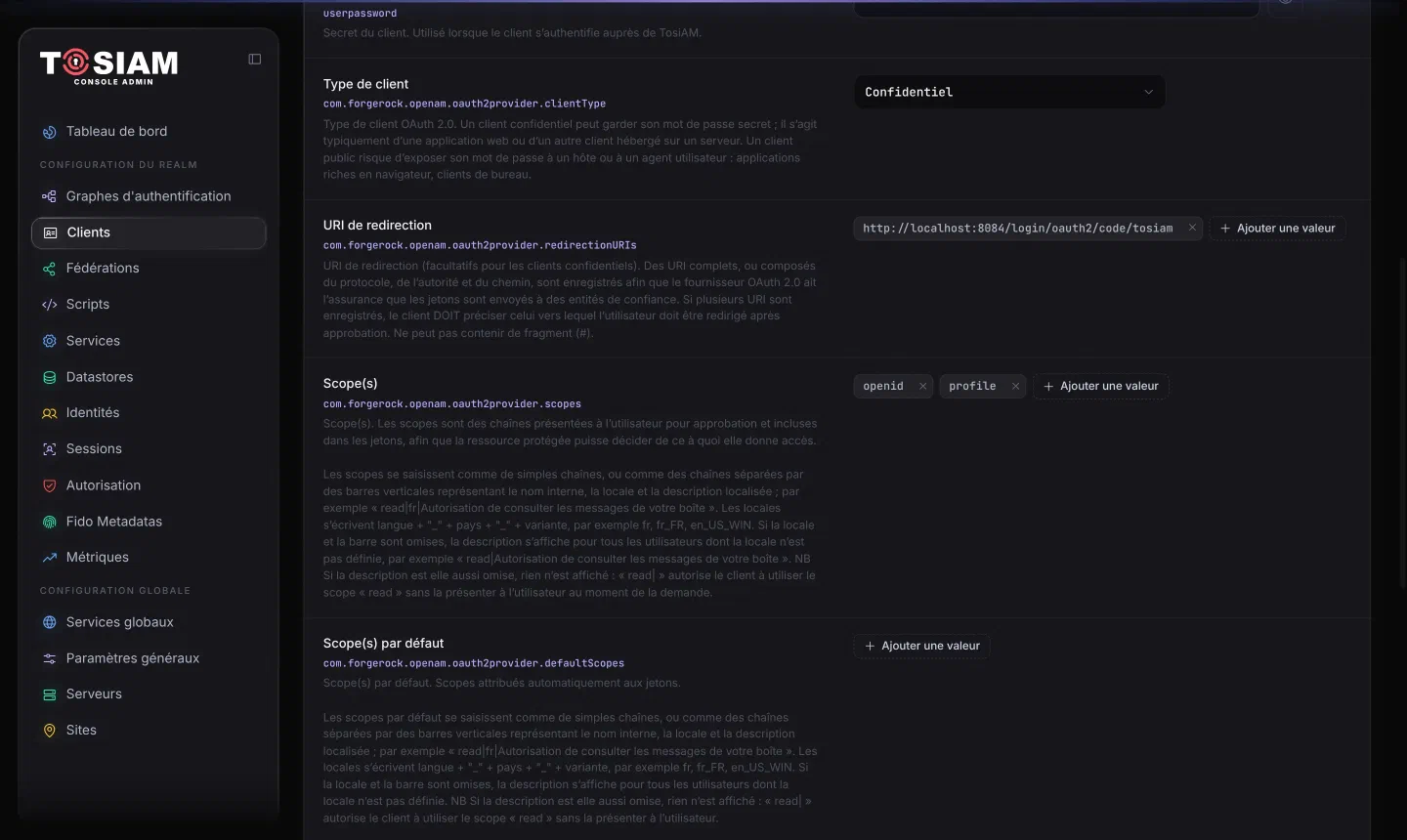Add a value to URI de redirection
This screenshot has width=1407, height=840.
pos(1278,229)
